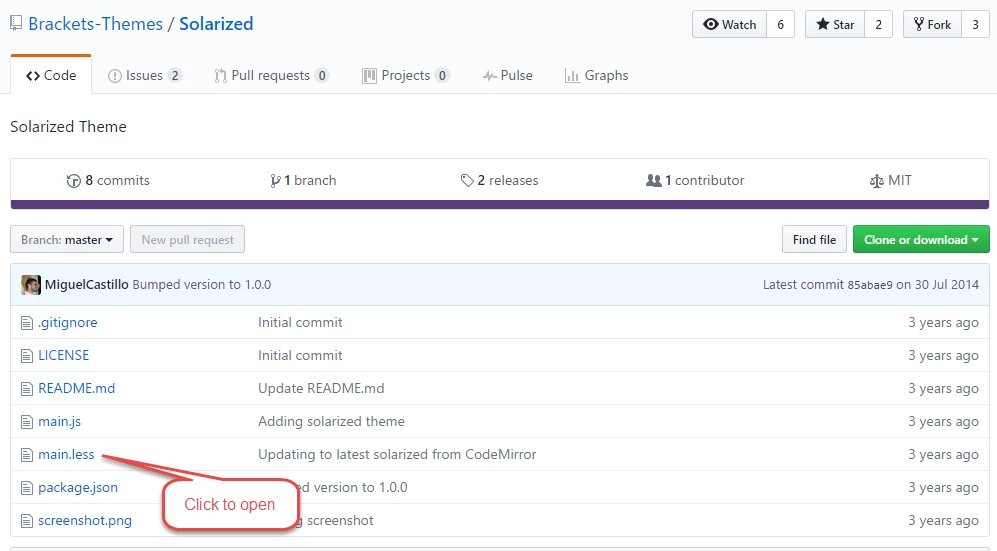The height and width of the screenshot is (551, 997).
Task: Open the MIT license link
Action: coord(890,180)
